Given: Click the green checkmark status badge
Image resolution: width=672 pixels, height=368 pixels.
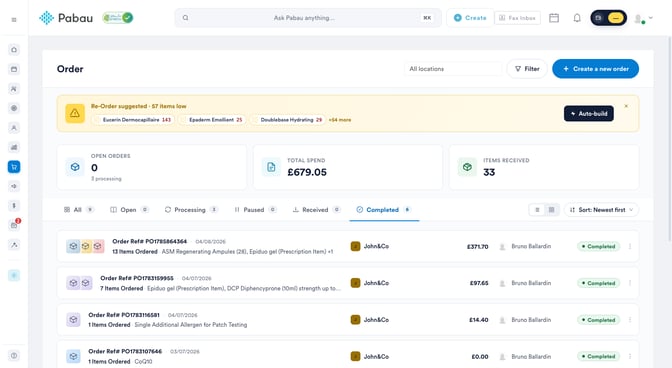Looking at the screenshot, I should [x=118, y=18].
